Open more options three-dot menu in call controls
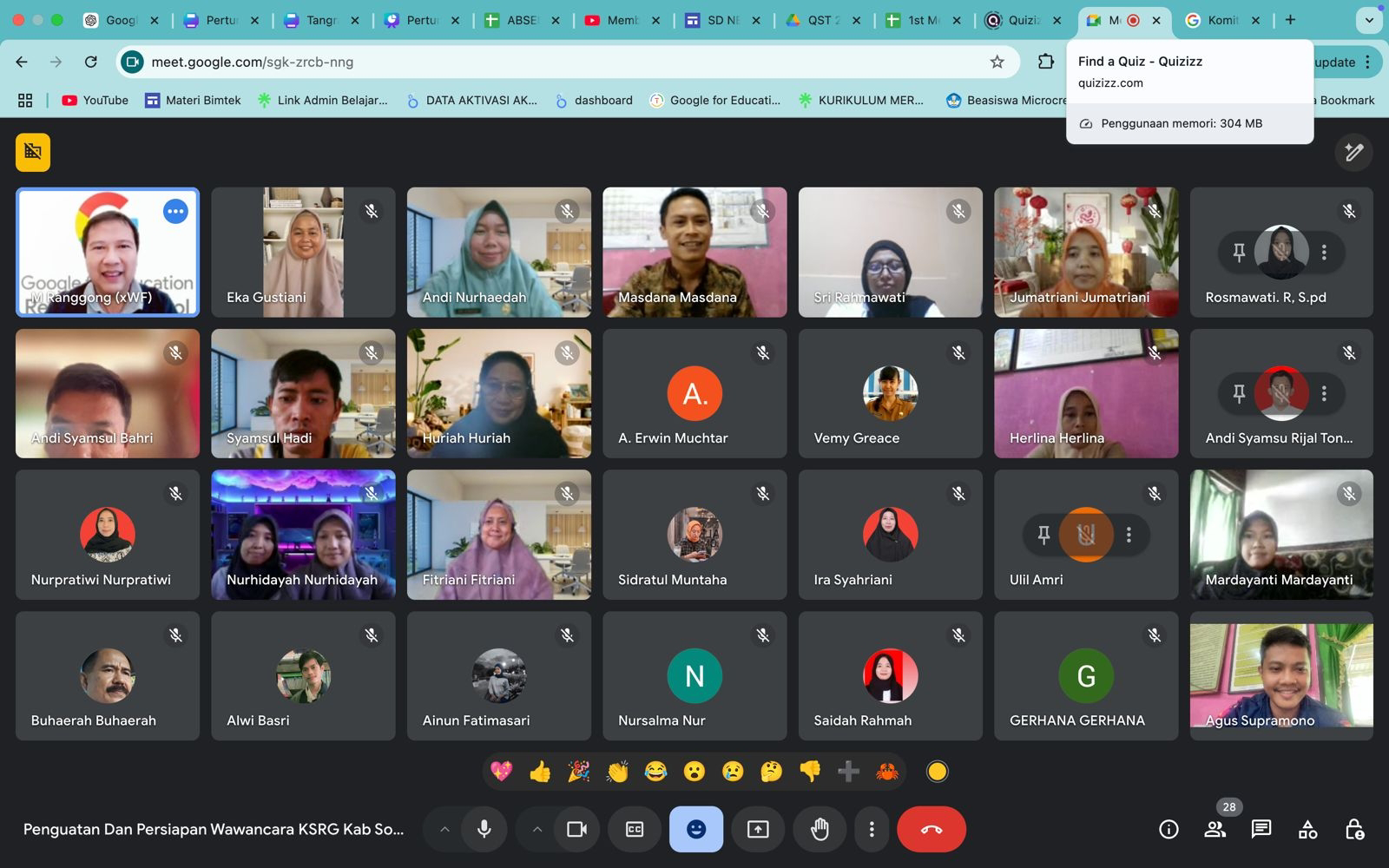Image resolution: width=1389 pixels, height=868 pixels. tap(872, 829)
